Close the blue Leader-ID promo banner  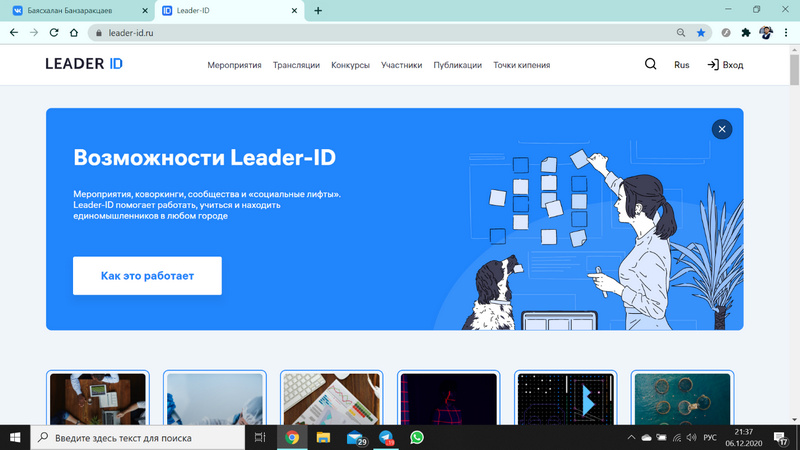coord(721,129)
